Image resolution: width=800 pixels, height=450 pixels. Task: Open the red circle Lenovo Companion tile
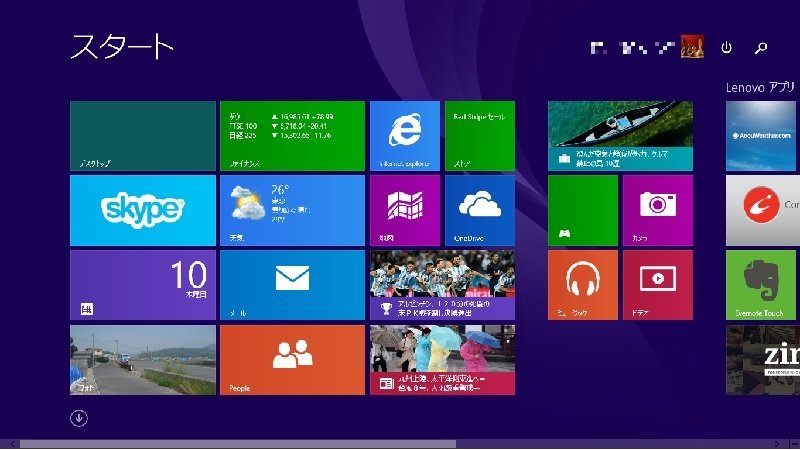pyautogui.click(x=763, y=210)
